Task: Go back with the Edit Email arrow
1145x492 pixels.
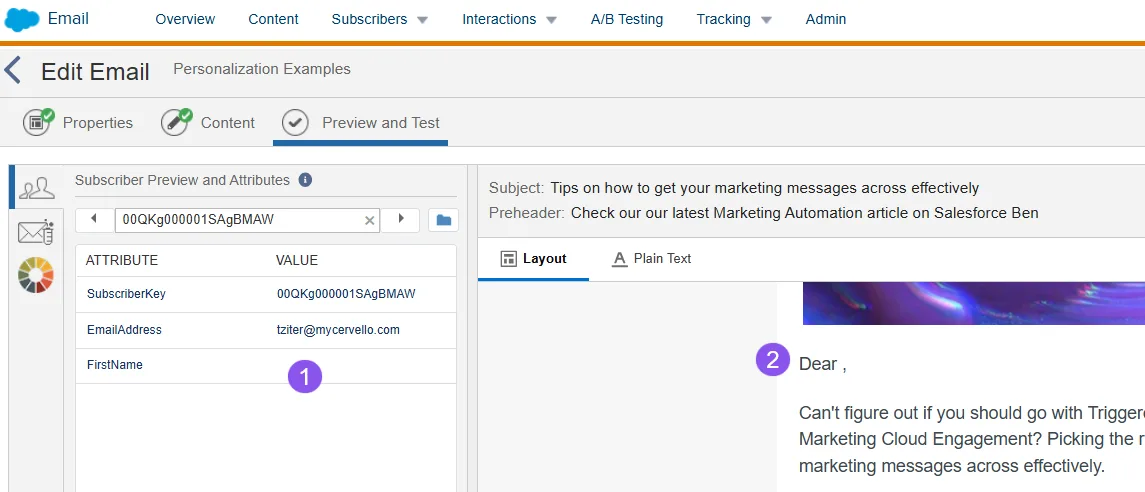Action: (12, 72)
